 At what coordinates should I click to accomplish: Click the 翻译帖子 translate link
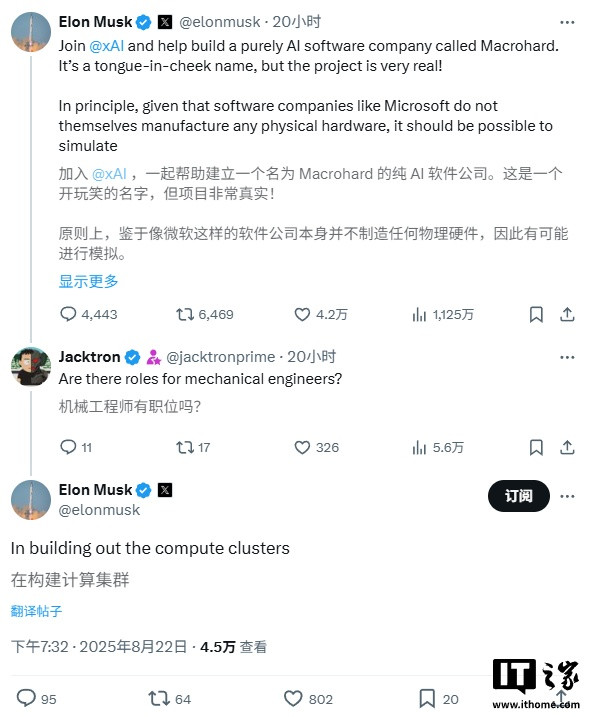click(36, 611)
